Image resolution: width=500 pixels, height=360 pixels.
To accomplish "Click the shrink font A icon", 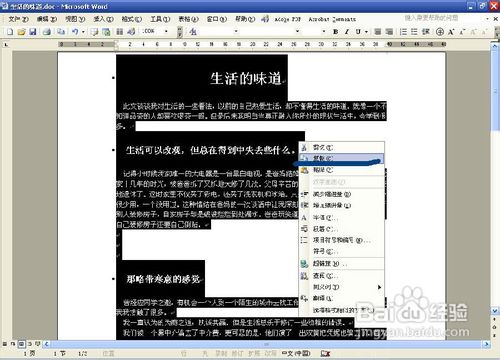I will pyautogui.click(x=462, y=32).
